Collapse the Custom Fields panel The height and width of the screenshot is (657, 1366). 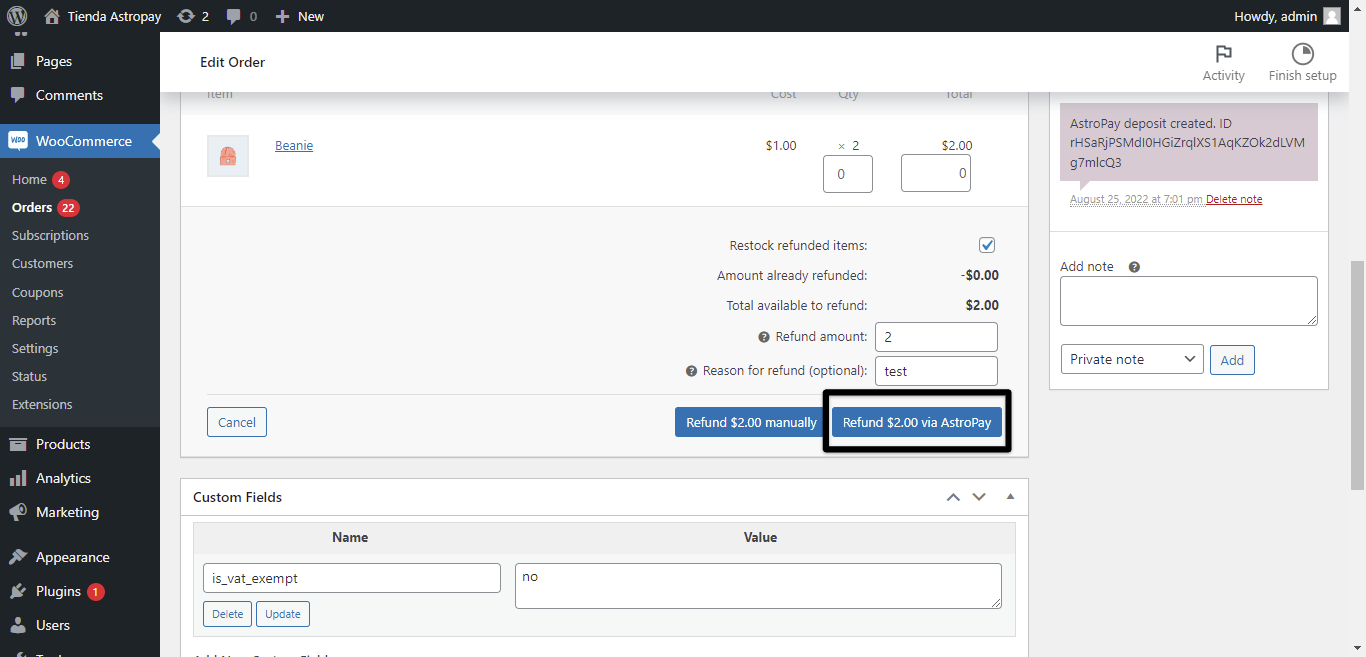click(1010, 497)
